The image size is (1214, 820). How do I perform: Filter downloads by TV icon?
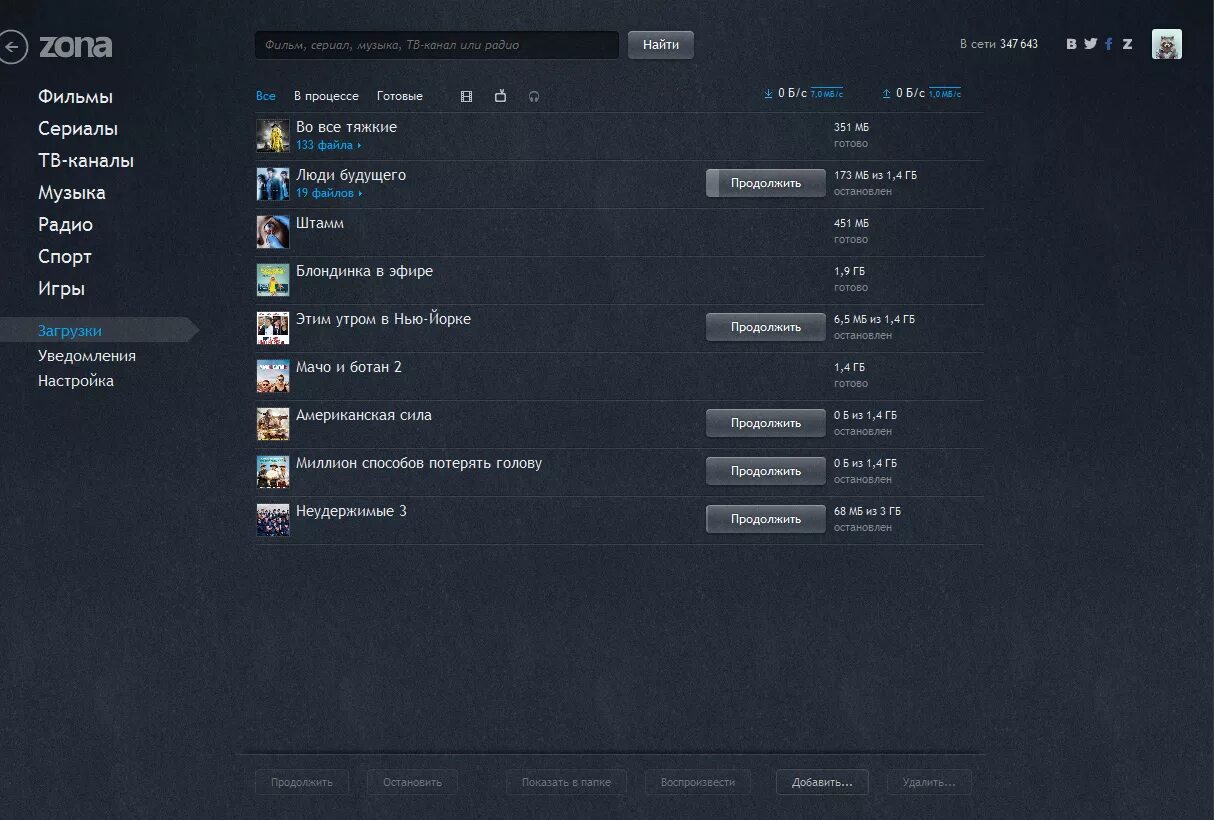(x=501, y=96)
